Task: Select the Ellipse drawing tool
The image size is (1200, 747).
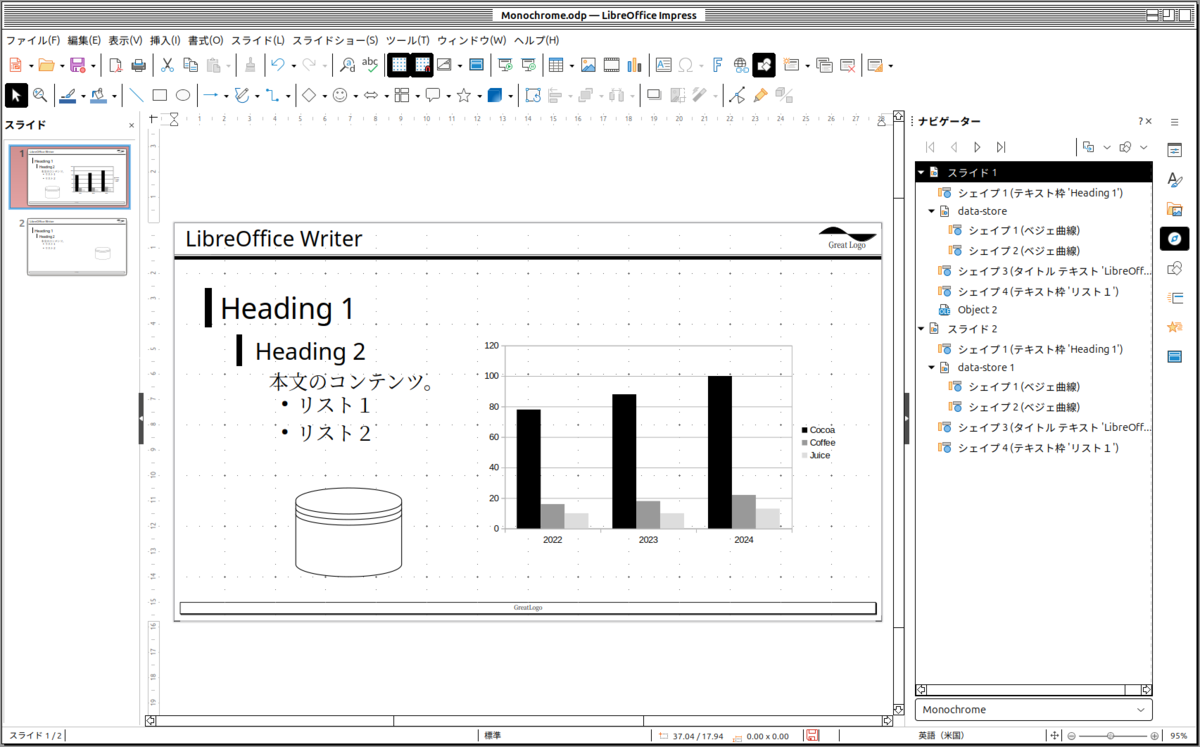Action: [183, 95]
